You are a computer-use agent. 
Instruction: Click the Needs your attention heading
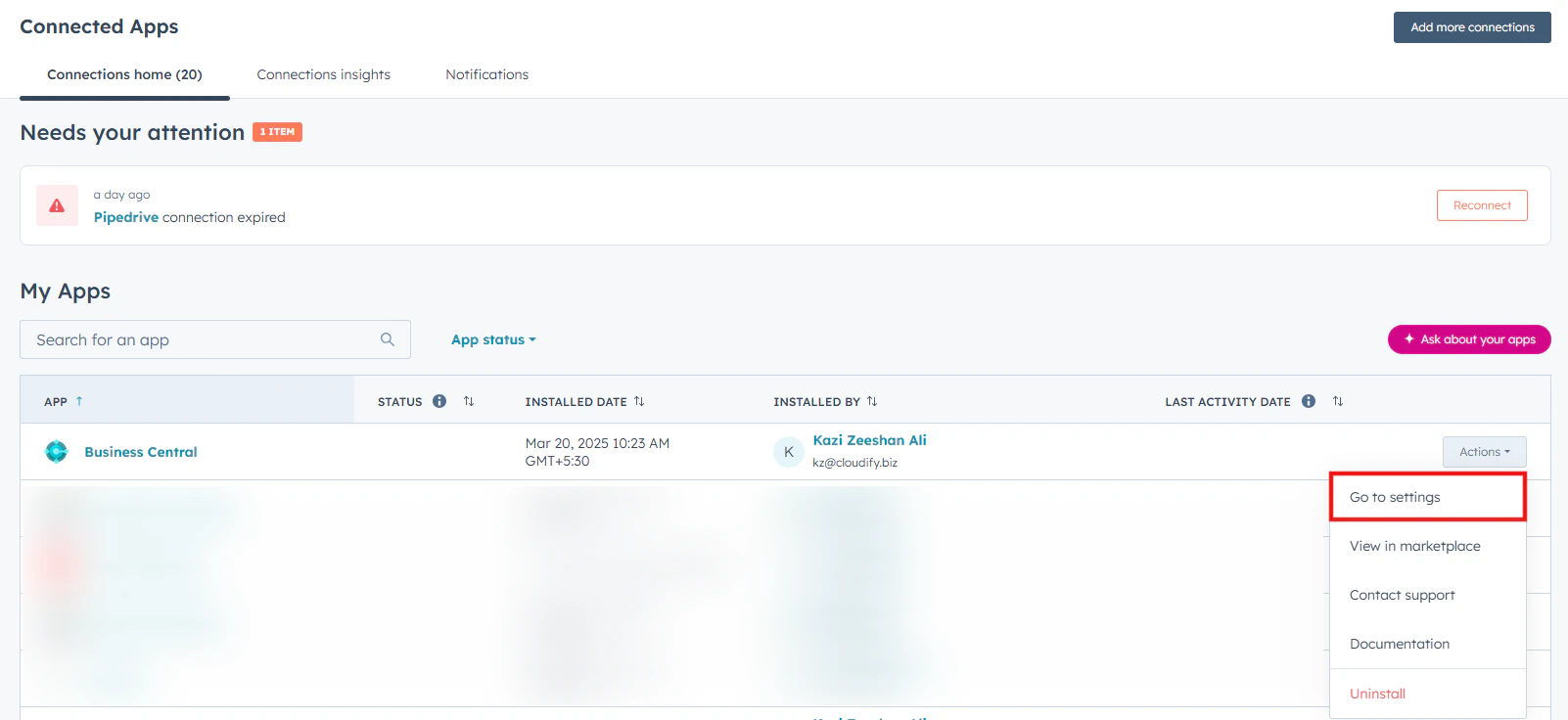click(132, 132)
